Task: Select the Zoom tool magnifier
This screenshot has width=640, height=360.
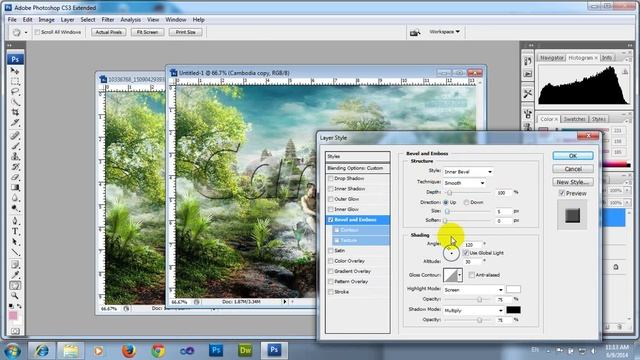Action: click(x=15, y=296)
